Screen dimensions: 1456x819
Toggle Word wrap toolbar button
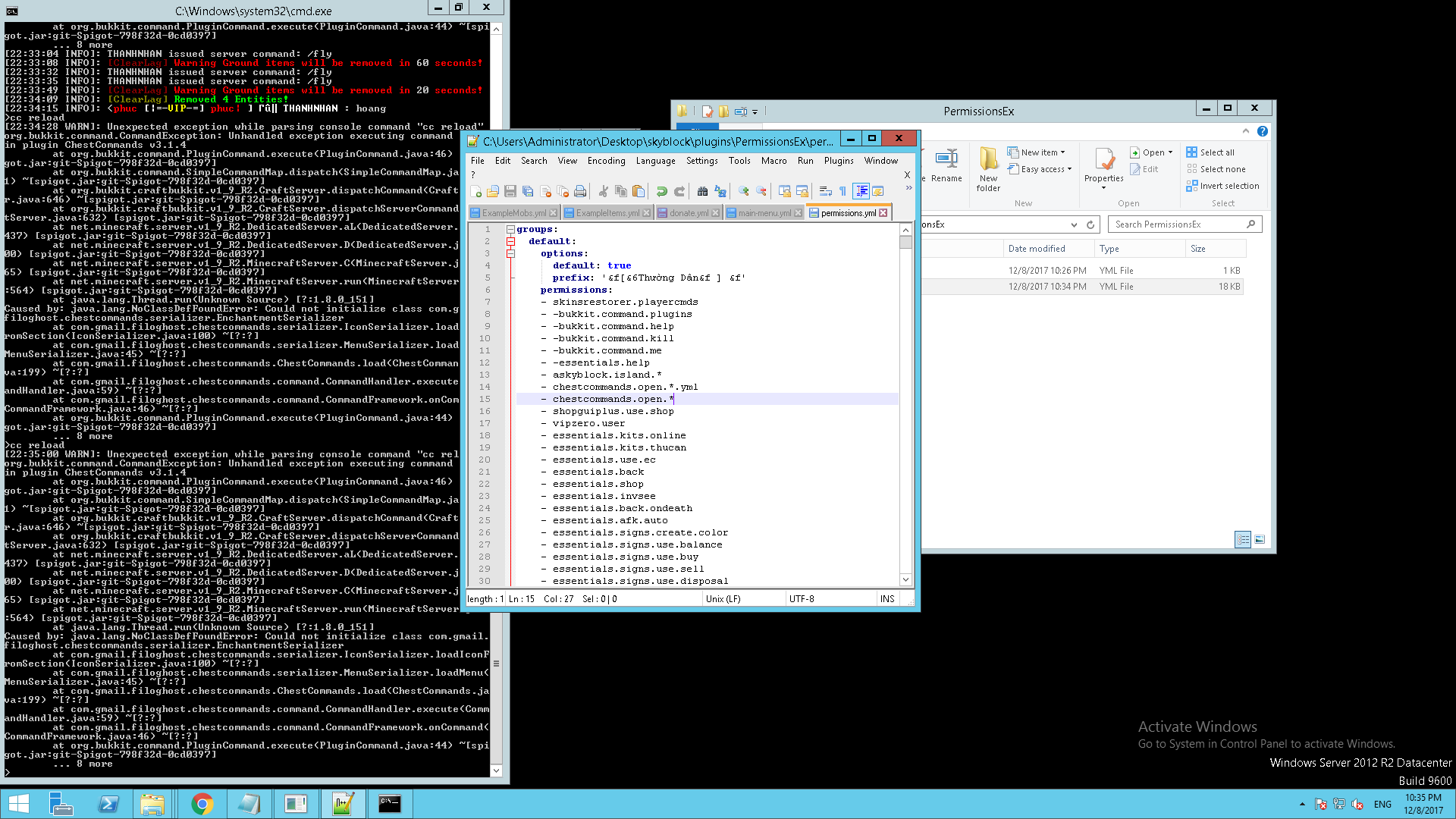[826, 191]
